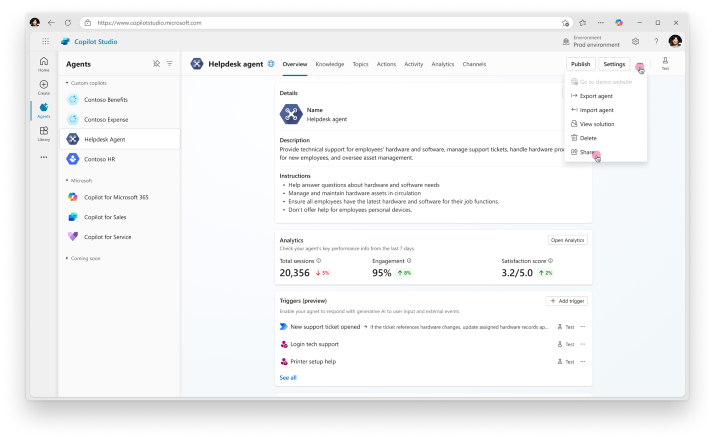The width and height of the screenshot is (715, 440).
Task: Choose Delete from the menu
Action: coord(606,138)
